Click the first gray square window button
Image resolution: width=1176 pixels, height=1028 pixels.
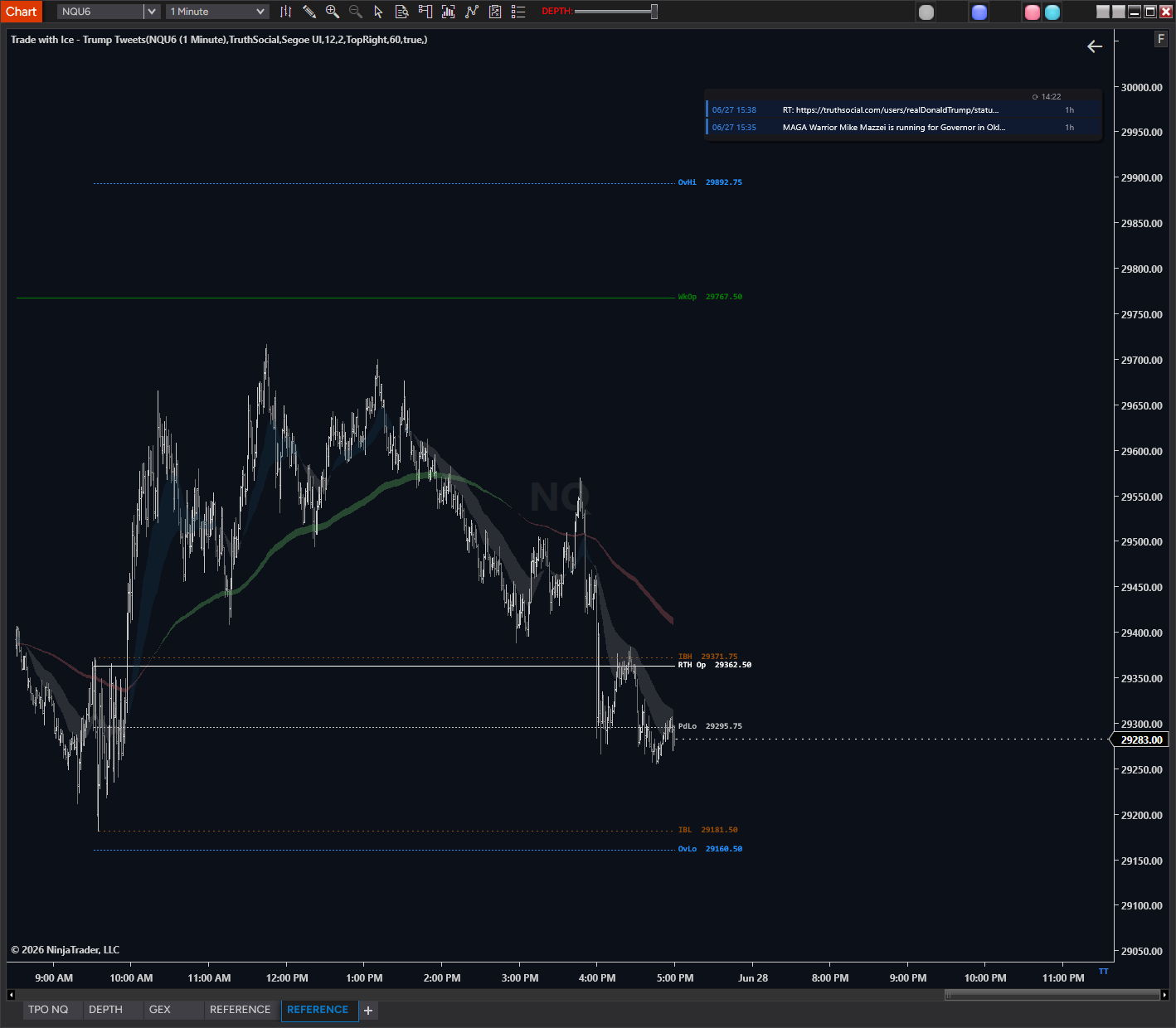tap(1102, 12)
